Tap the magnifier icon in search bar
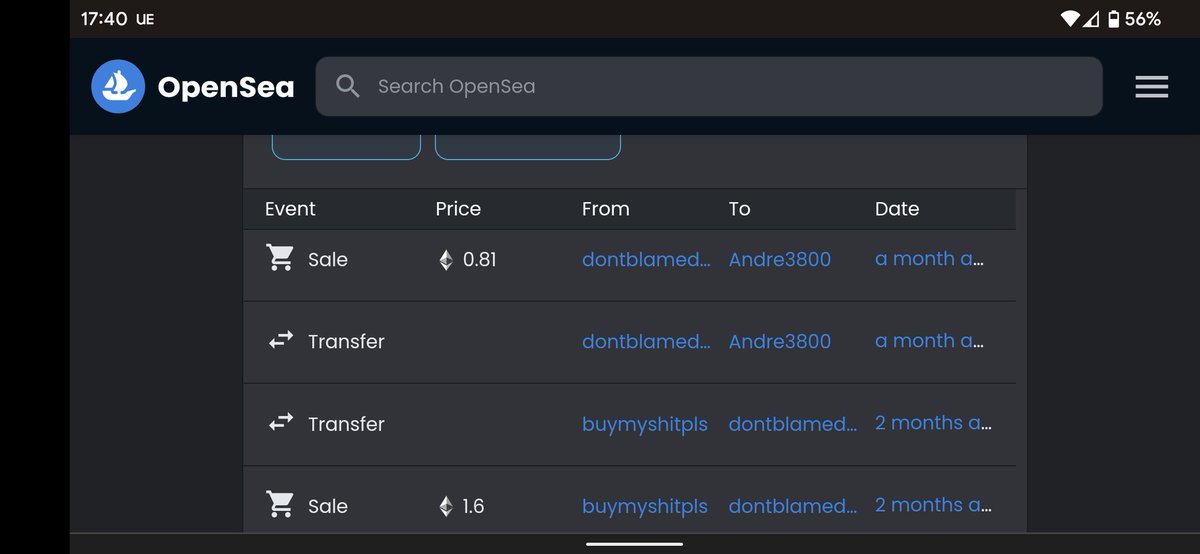1200x554 pixels. coord(347,86)
